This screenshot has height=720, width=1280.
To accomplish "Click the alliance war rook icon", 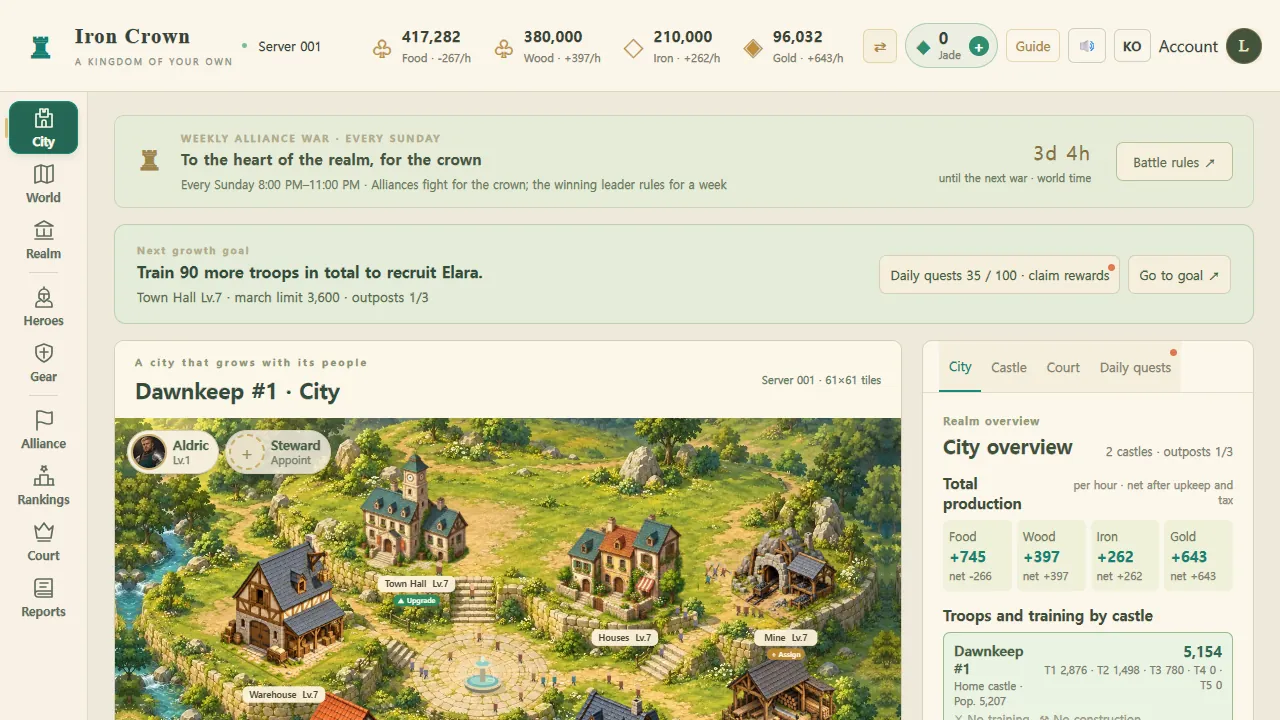I will [x=149, y=160].
